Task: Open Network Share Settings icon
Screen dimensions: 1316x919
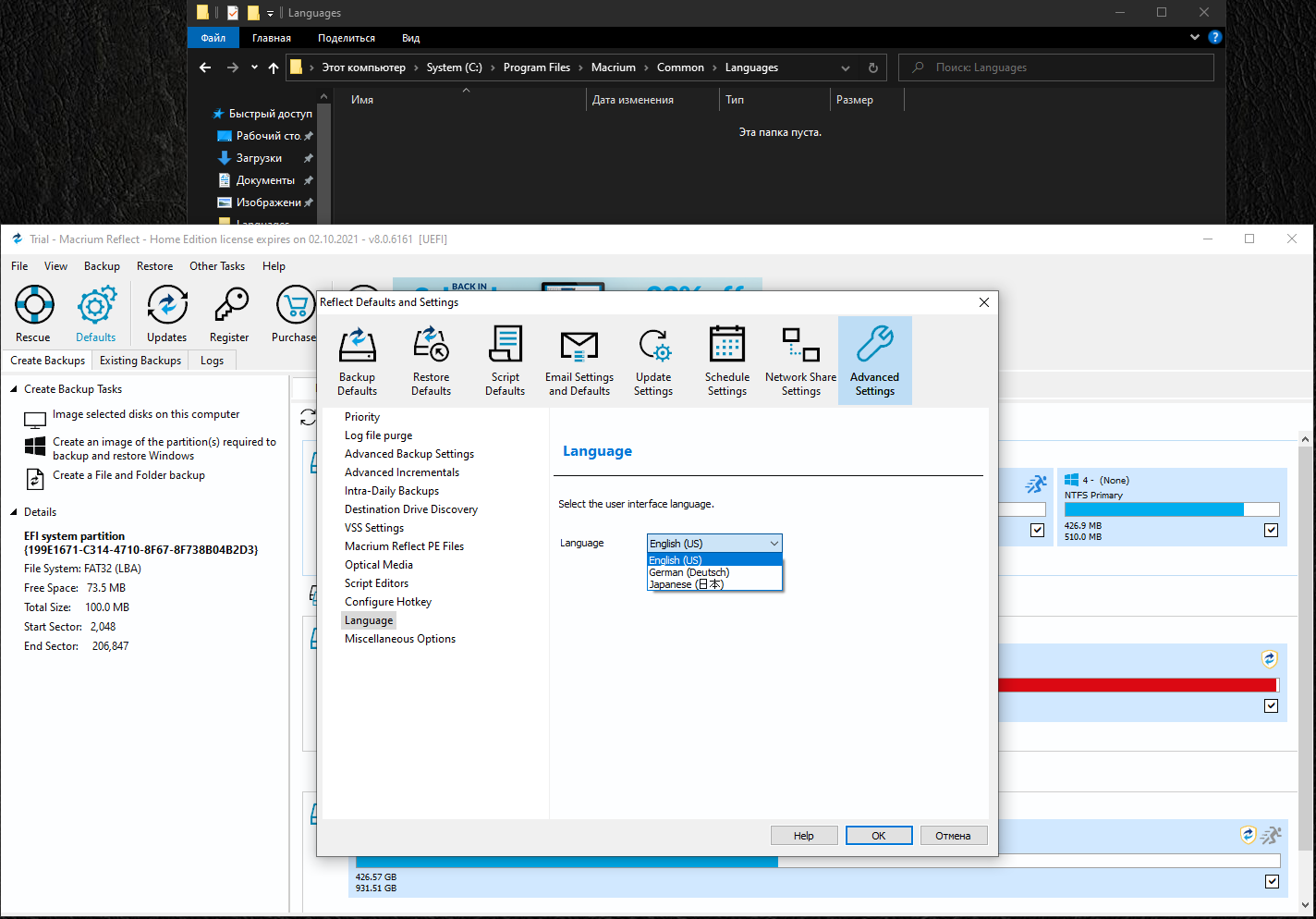Action: [x=800, y=361]
